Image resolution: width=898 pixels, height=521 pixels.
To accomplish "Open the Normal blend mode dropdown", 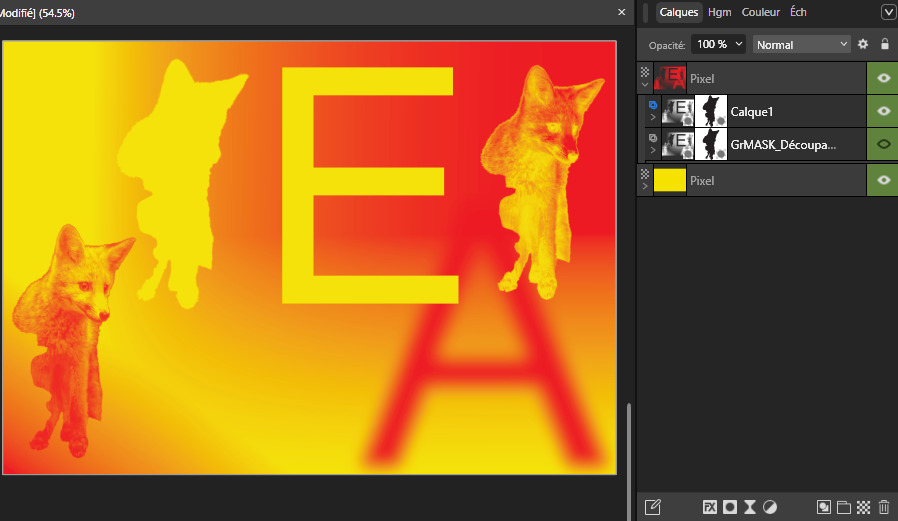I will 801,44.
